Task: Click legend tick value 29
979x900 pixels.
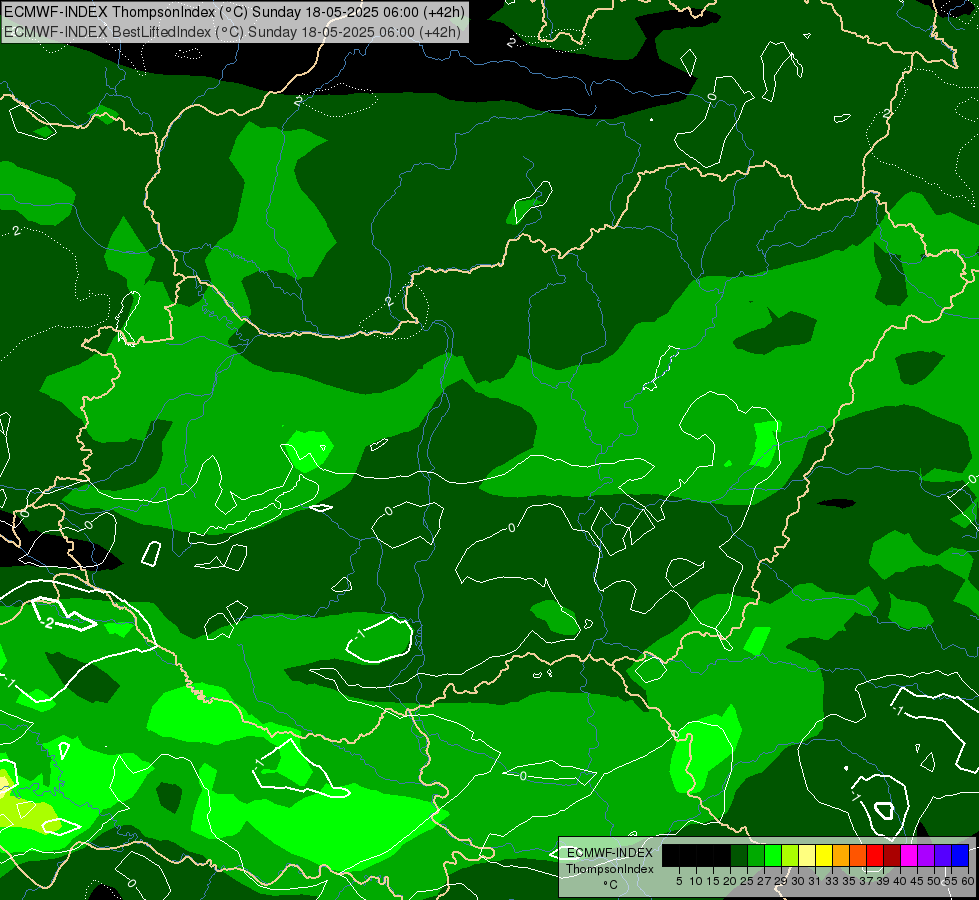Action: pyautogui.click(x=780, y=881)
